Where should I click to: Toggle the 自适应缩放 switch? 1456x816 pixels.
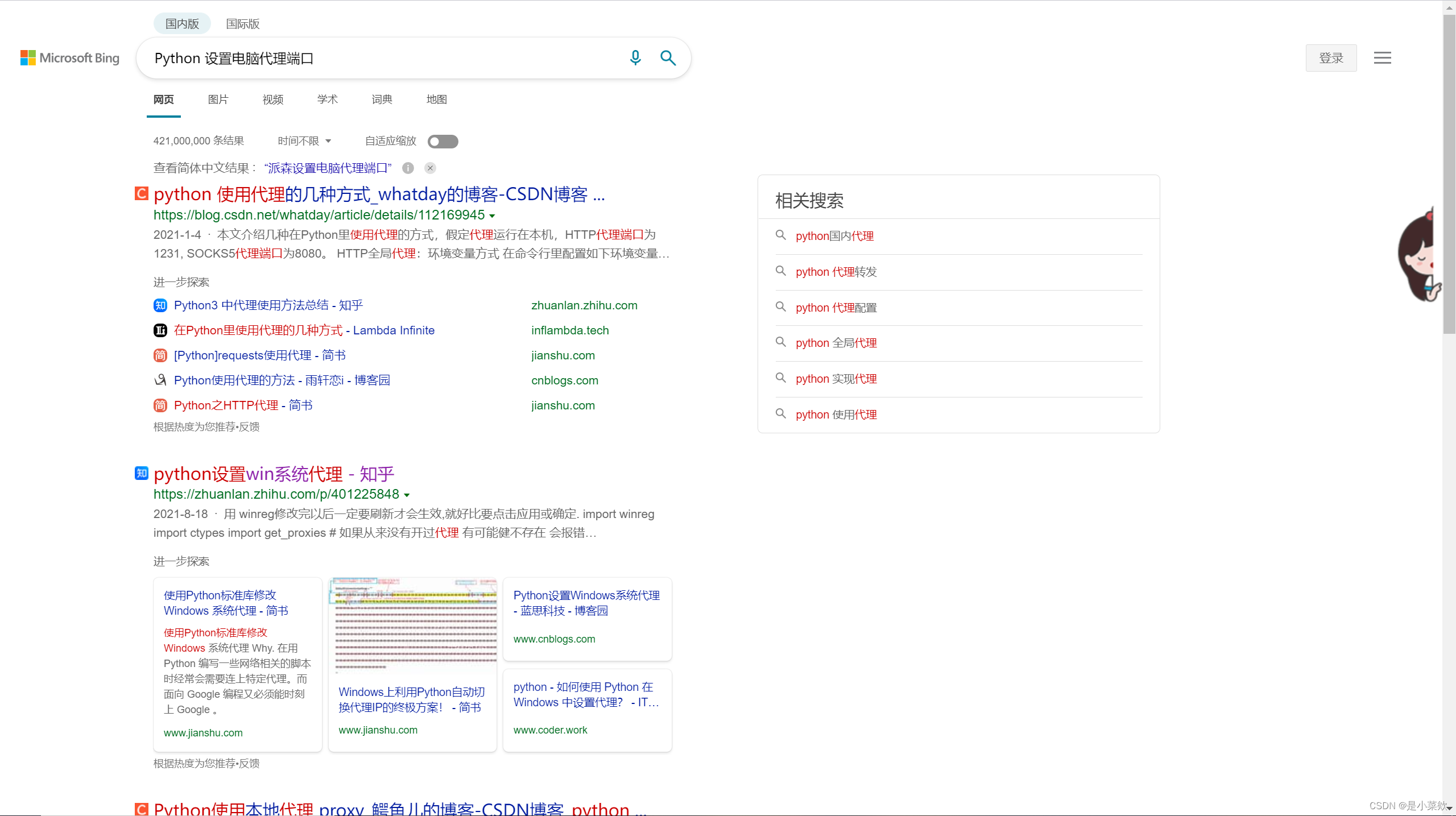tap(443, 142)
